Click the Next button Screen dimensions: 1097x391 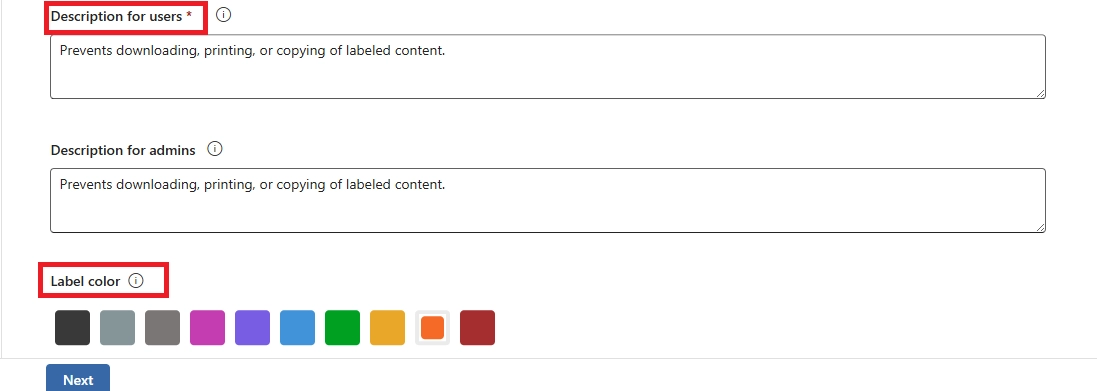[x=78, y=378]
